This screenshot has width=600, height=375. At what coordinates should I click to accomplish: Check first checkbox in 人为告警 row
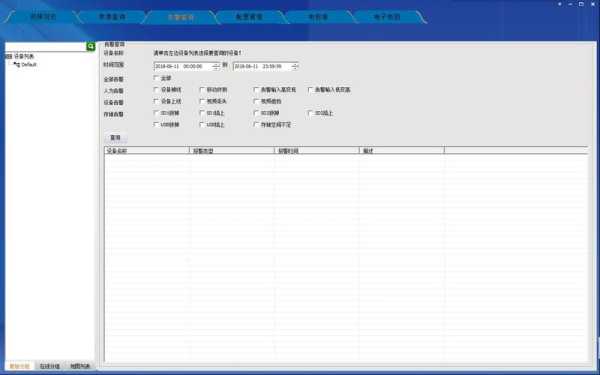coord(156,90)
